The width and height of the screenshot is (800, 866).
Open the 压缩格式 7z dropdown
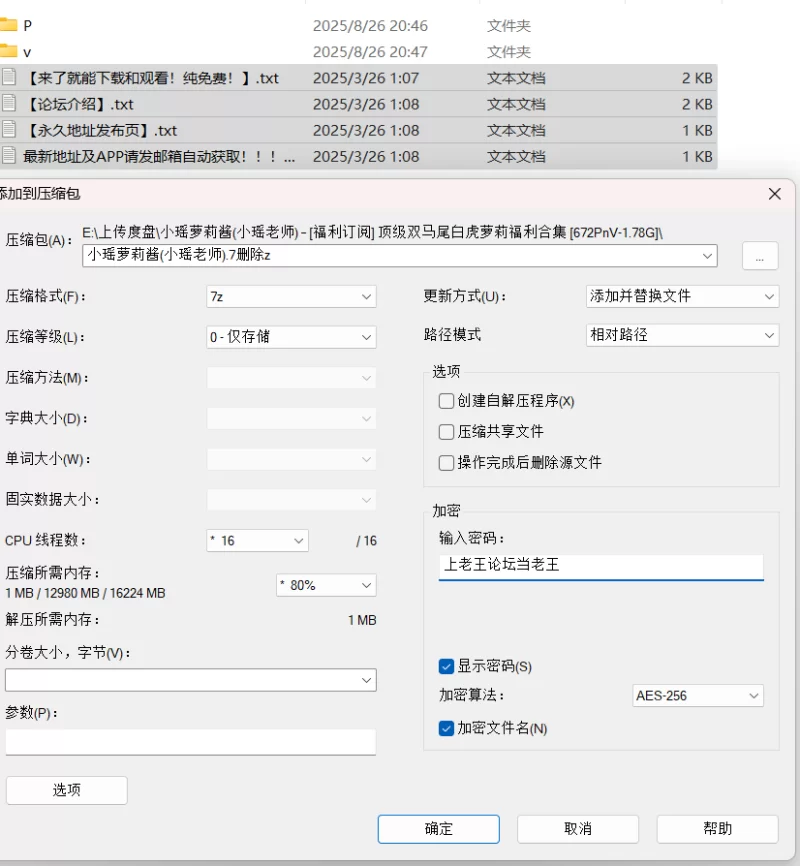tap(291, 297)
